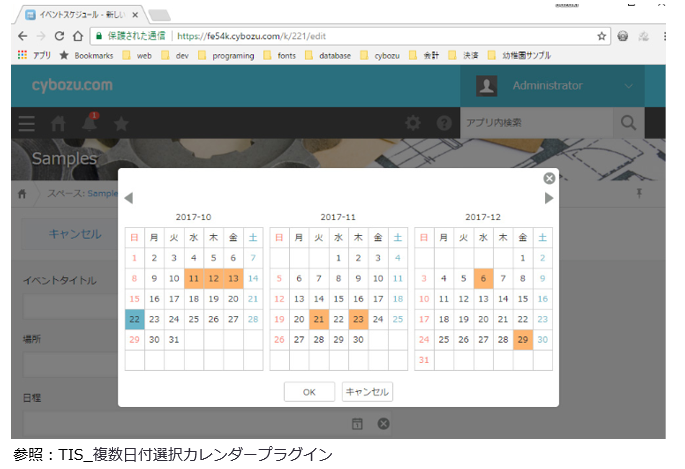This screenshot has height=469, width=685.
Task: Open the settings gear icon
Action: 413,123
